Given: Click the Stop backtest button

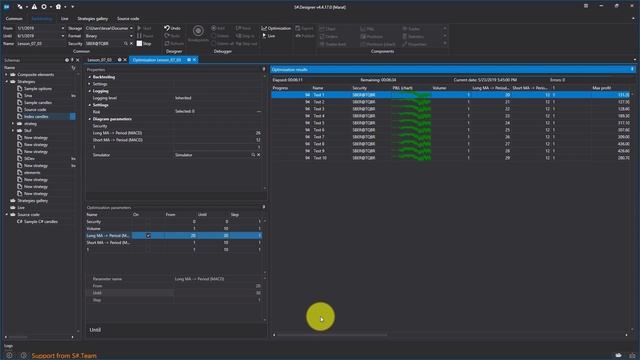Looking at the screenshot, I should (x=144, y=43).
